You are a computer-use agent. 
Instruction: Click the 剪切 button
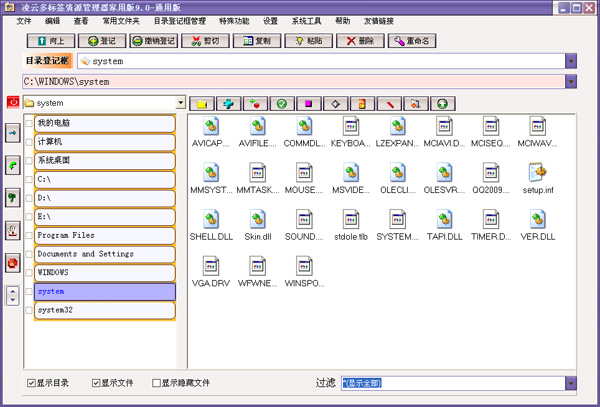(x=205, y=41)
